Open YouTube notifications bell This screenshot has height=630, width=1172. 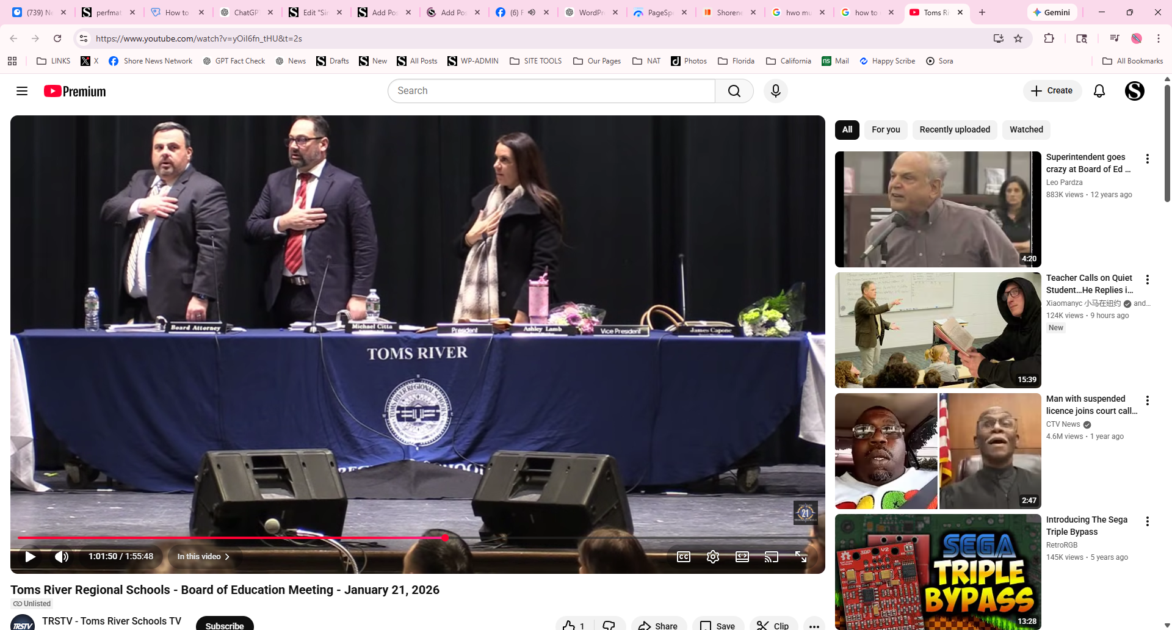[x=1099, y=91]
